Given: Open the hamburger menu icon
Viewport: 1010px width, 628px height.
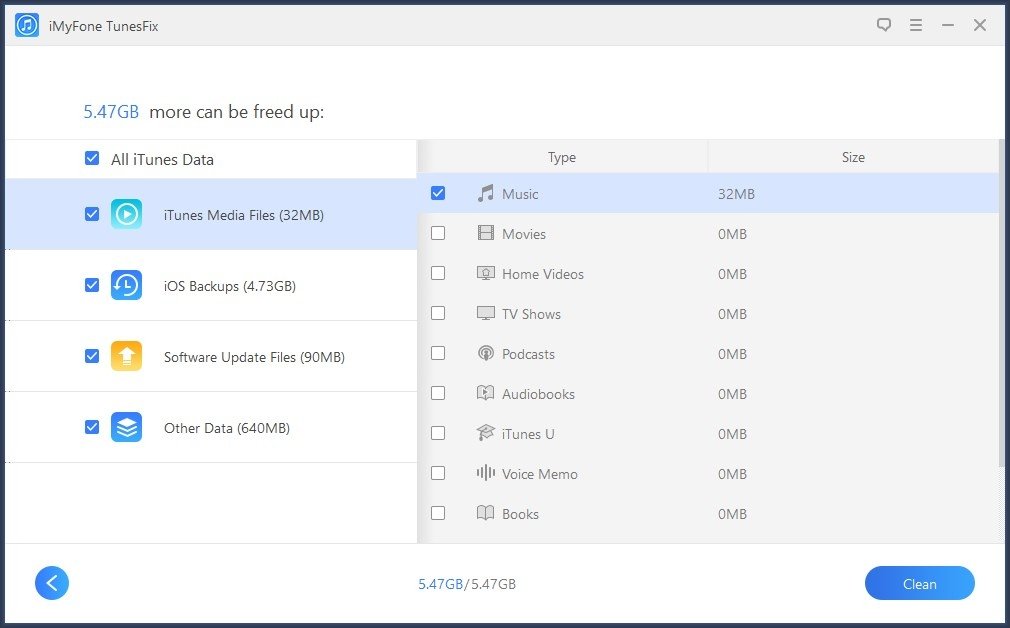Looking at the screenshot, I should [916, 25].
